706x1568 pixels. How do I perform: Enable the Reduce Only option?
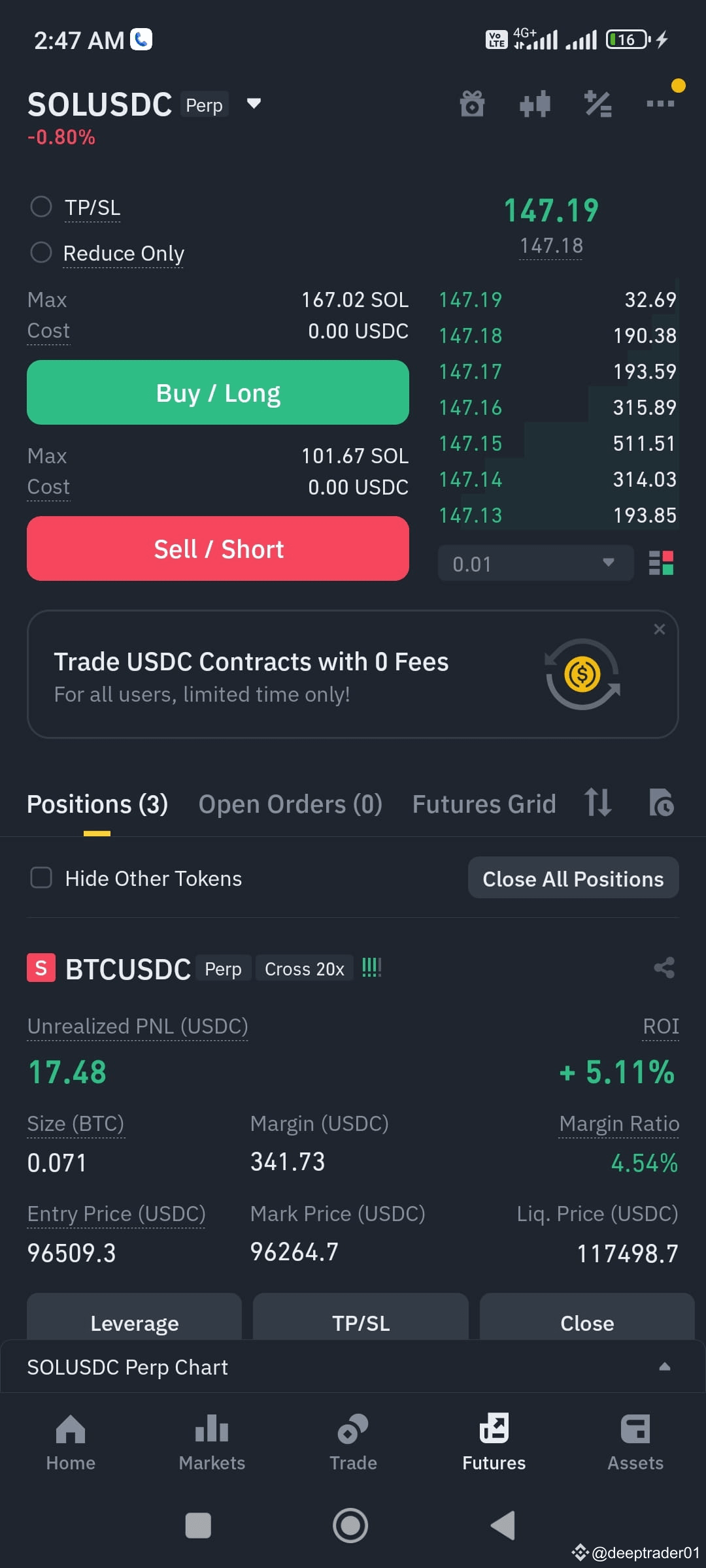point(41,252)
